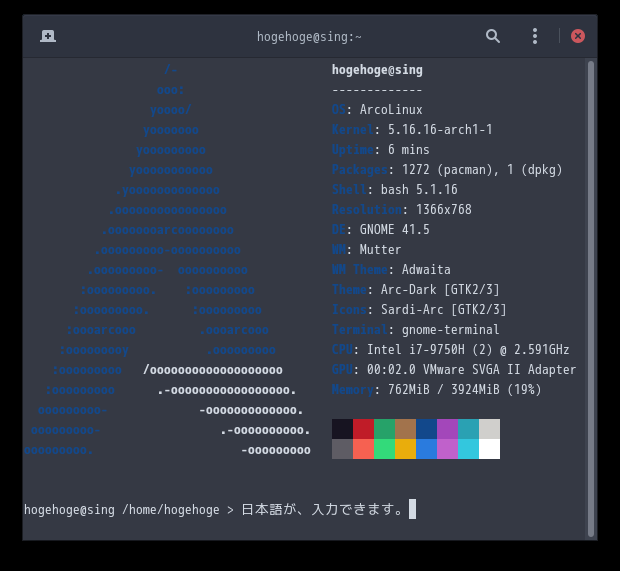Click the block cursor after the Japanese text
Image resolution: width=620 pixels, height=571 pixels.
(x=412, y=509)
